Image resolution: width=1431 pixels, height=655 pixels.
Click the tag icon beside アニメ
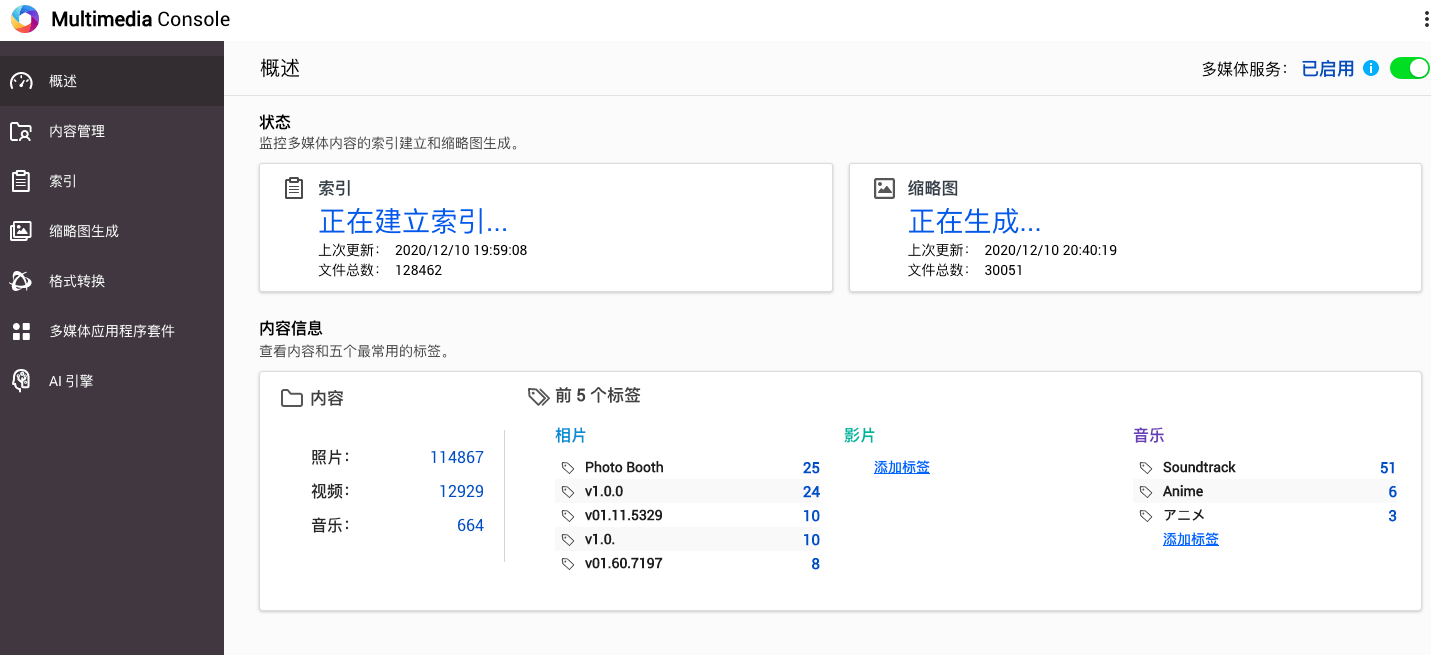(x=1146, y=516)
